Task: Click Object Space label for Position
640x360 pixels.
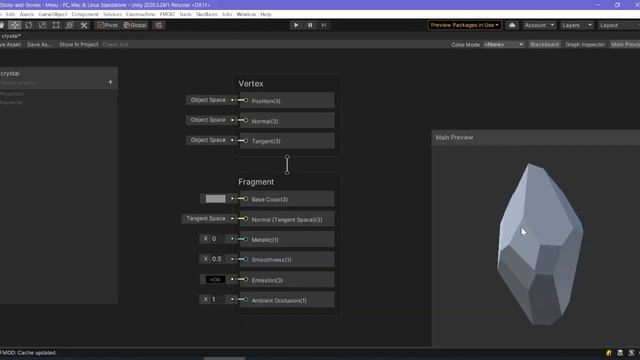Action: point(208,100)
